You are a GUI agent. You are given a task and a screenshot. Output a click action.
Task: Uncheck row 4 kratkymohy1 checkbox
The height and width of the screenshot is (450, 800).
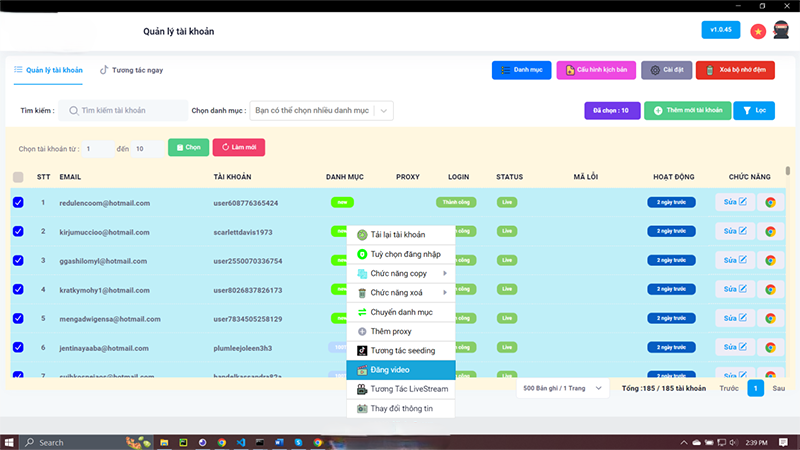click(x=18, y=290)
